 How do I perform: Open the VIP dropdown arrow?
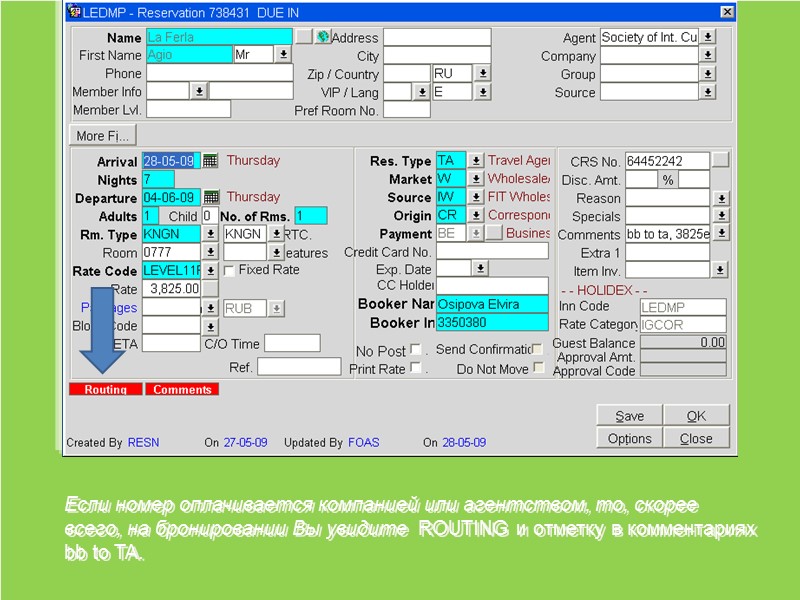coord(421,92)
